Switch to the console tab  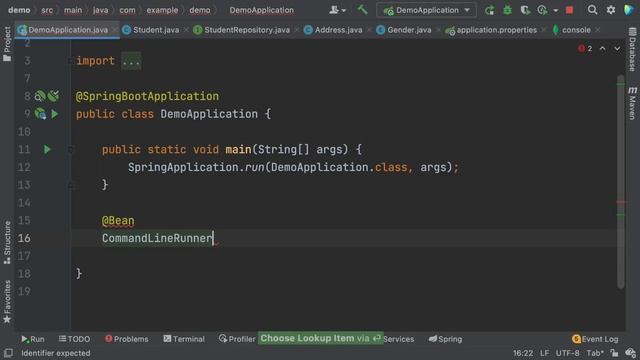[x=576, y=30]
